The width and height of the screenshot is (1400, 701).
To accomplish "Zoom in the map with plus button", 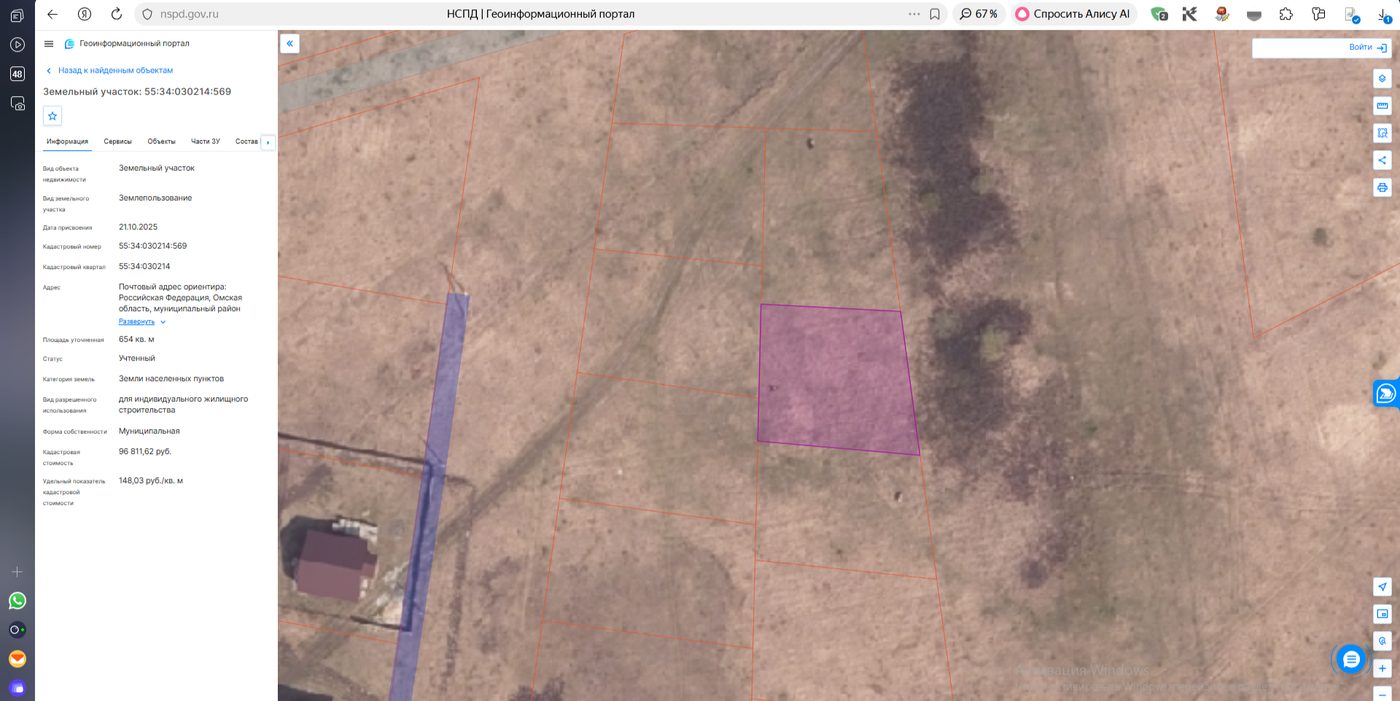I will tap(1382, 668).
